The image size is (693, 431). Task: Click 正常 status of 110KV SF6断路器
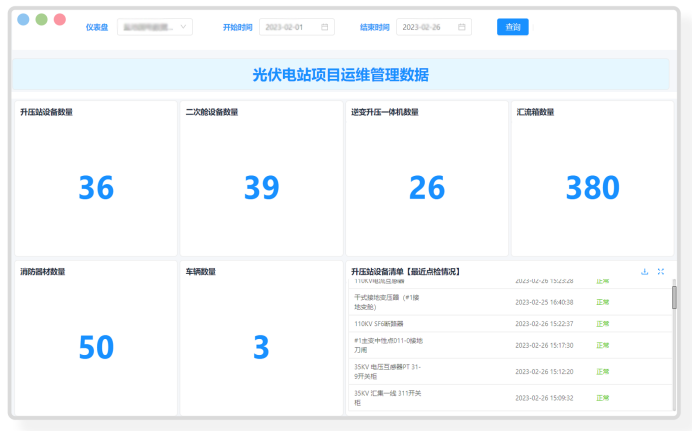pos(602,324)
